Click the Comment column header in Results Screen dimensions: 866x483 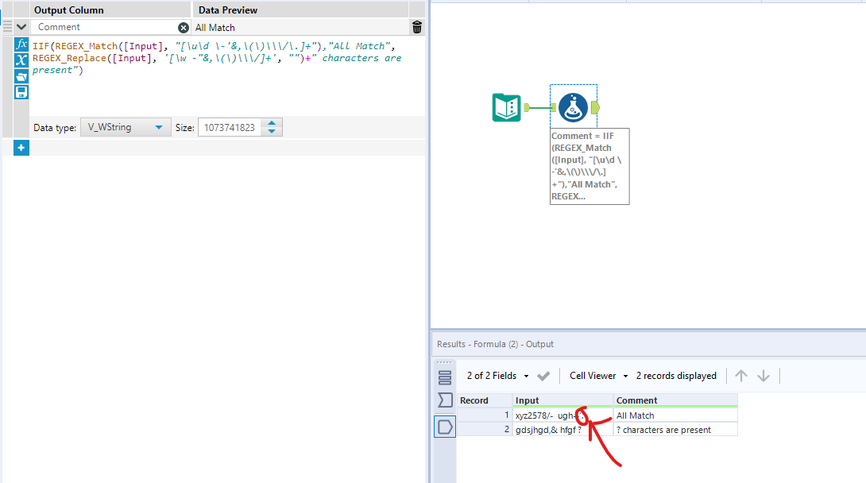point(675,400)
